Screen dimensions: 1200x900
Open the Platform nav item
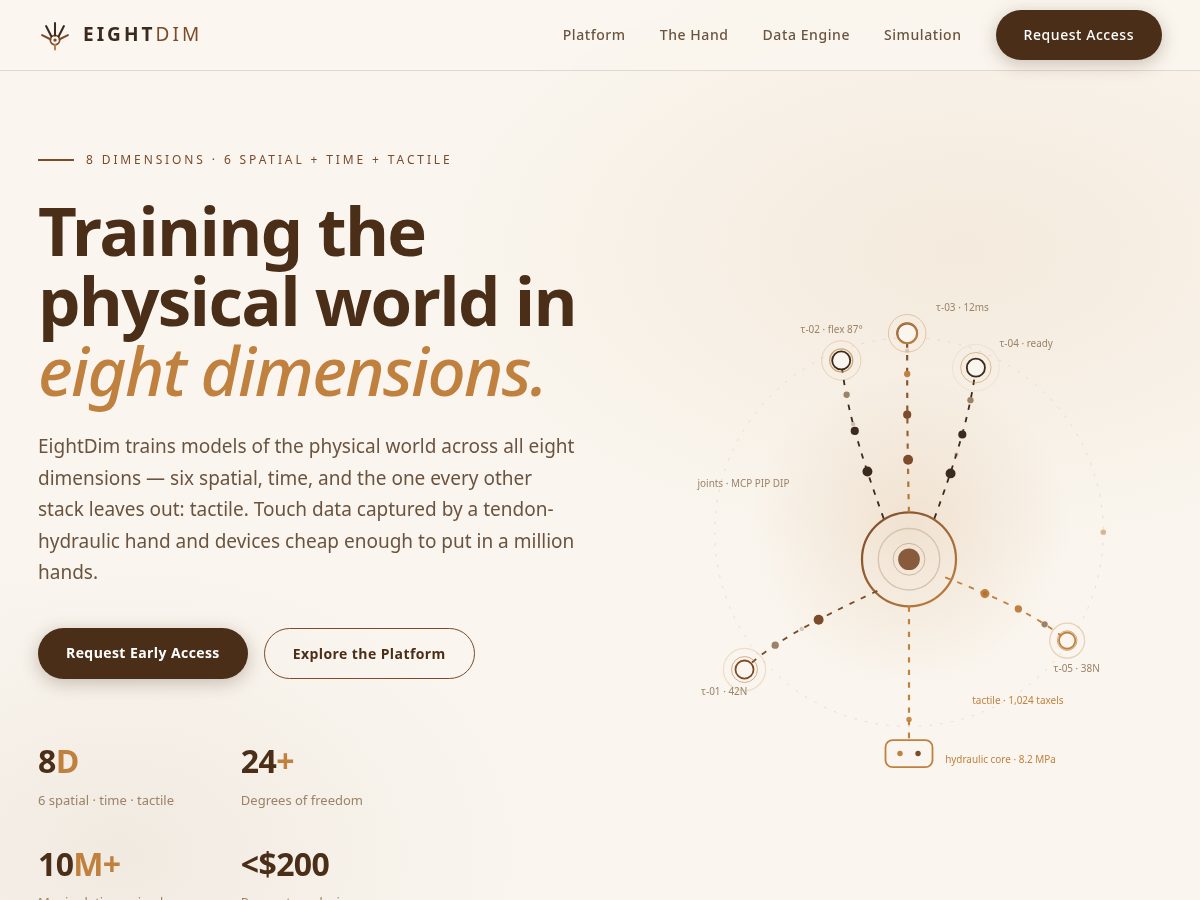click(594, 35)
